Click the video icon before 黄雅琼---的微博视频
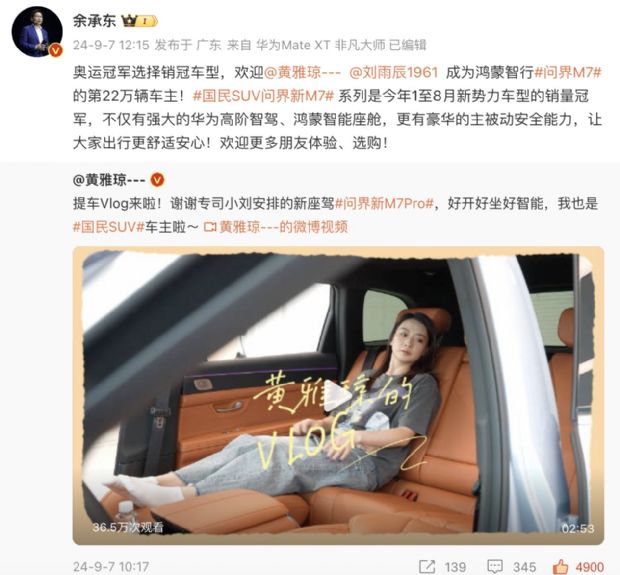620x575 pixels. pos(210,227)
